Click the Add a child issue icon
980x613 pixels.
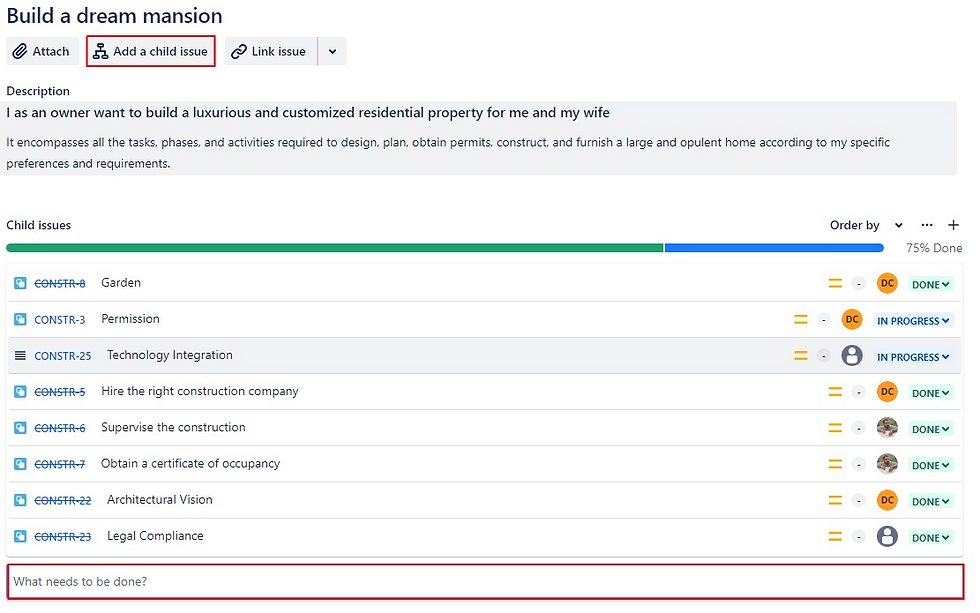coord(100,50)
